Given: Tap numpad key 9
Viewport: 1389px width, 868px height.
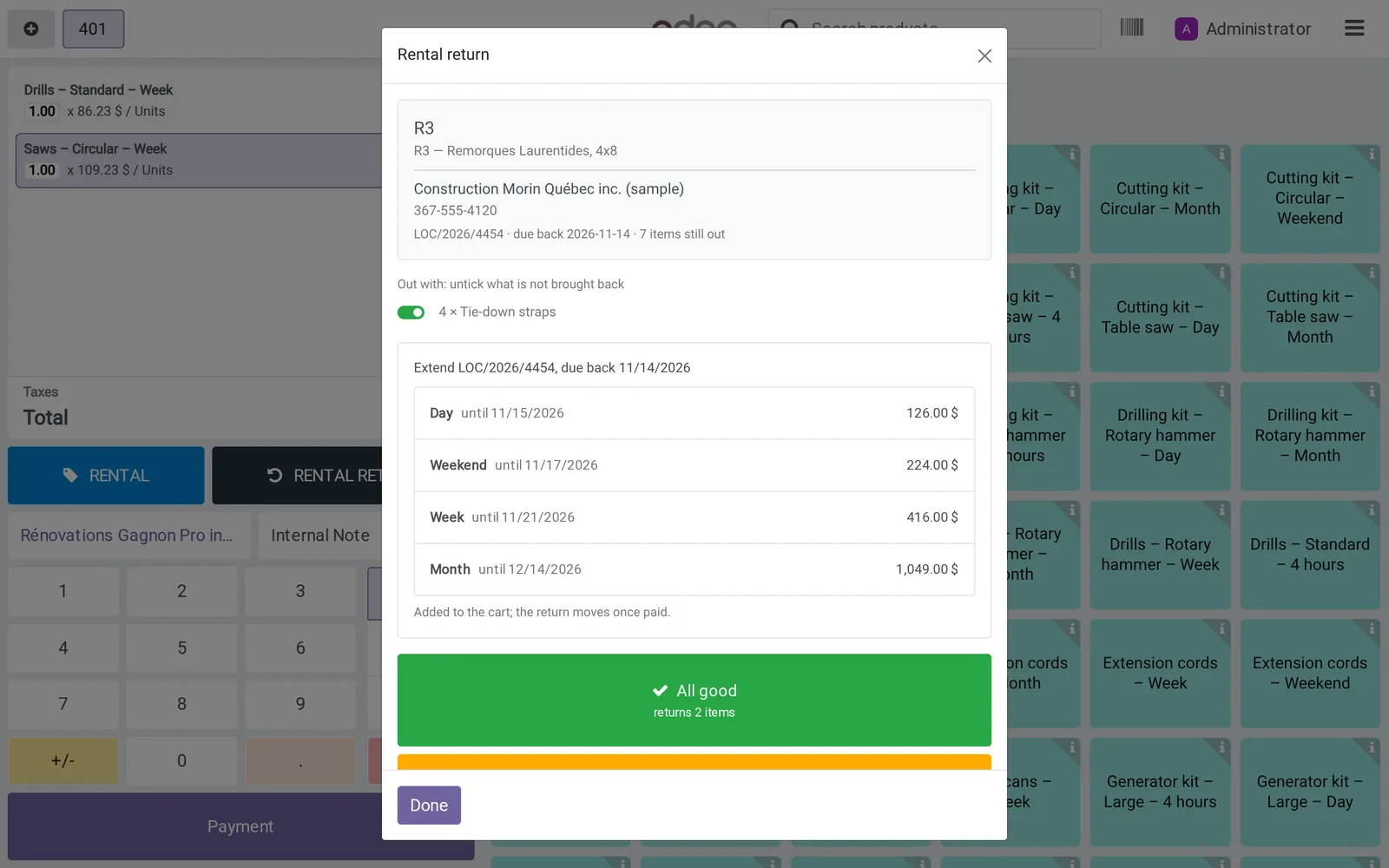Looking at the screenshot, I should pyautogui.click(x=300, y=704).
